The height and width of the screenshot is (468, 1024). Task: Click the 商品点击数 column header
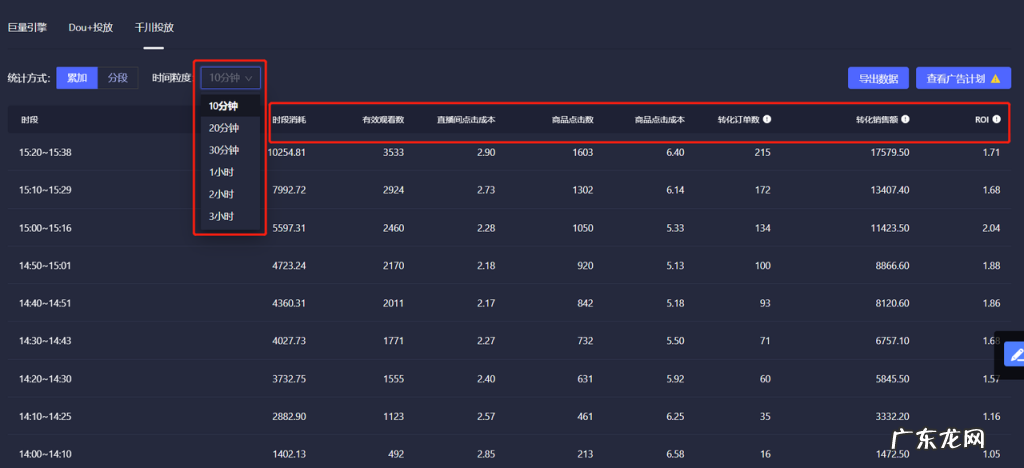tap(573, 120)
